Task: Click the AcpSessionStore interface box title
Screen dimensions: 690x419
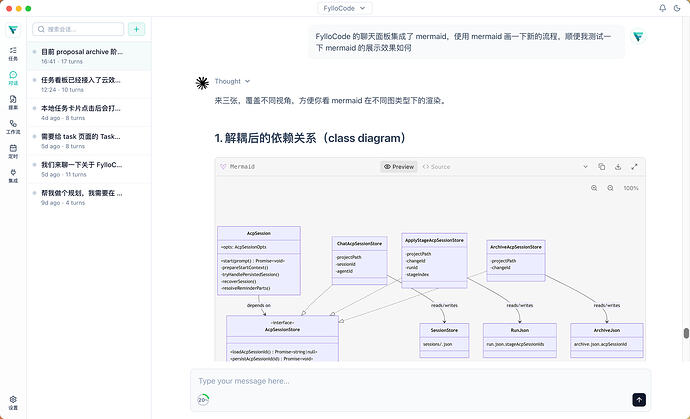Action: pyautogui.click(x=283, y=329)
